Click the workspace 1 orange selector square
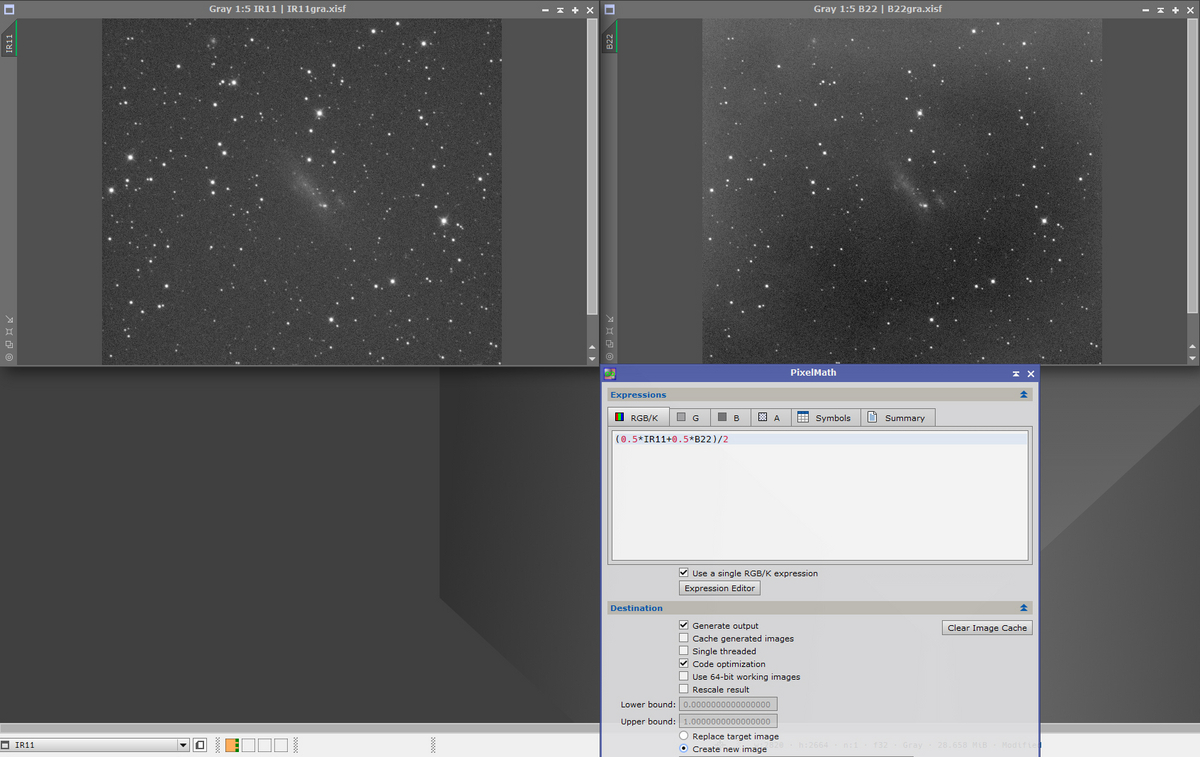 [x=232, y=745]
